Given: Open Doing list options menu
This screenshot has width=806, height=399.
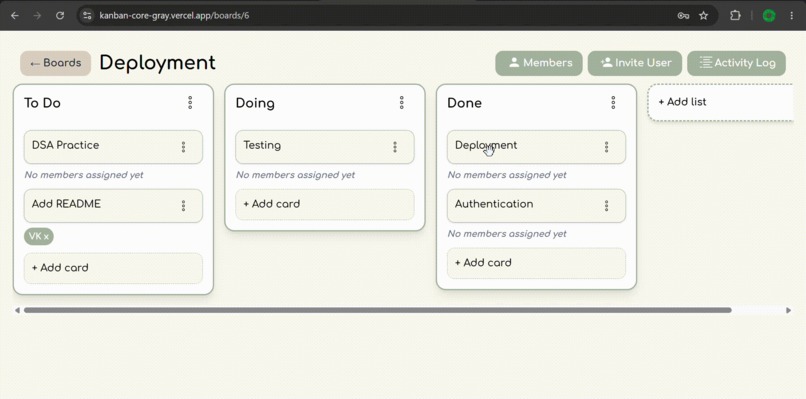Looking at the screenshot, I should point(402,103).
